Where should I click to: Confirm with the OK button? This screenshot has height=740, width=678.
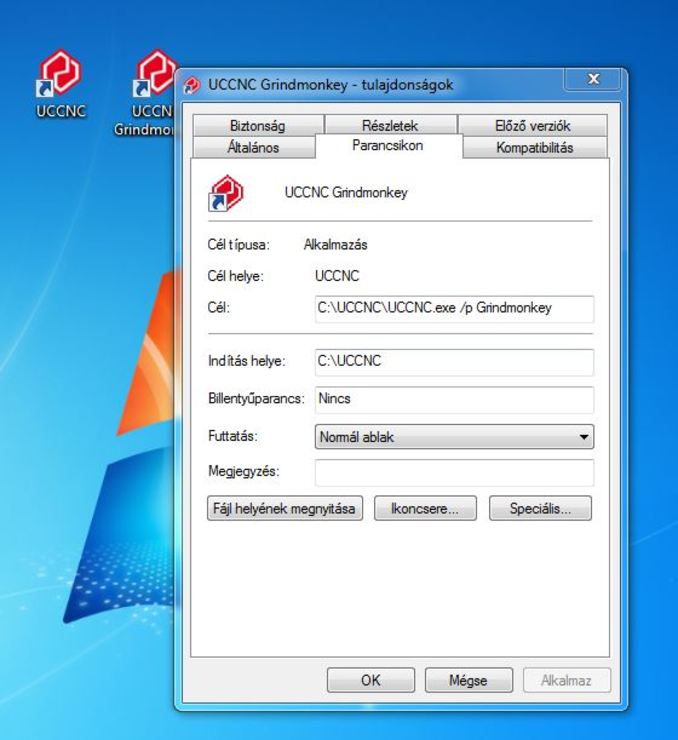click(370, 681)
